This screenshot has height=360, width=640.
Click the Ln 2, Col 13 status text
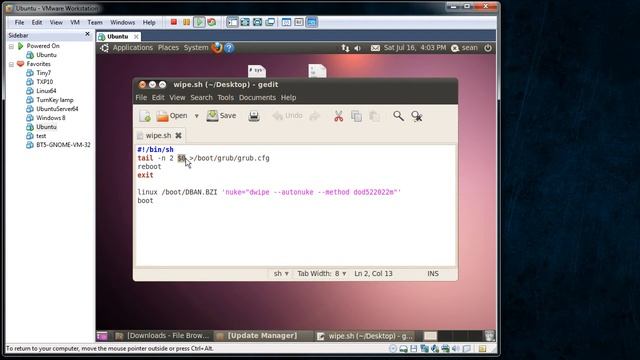373,273
